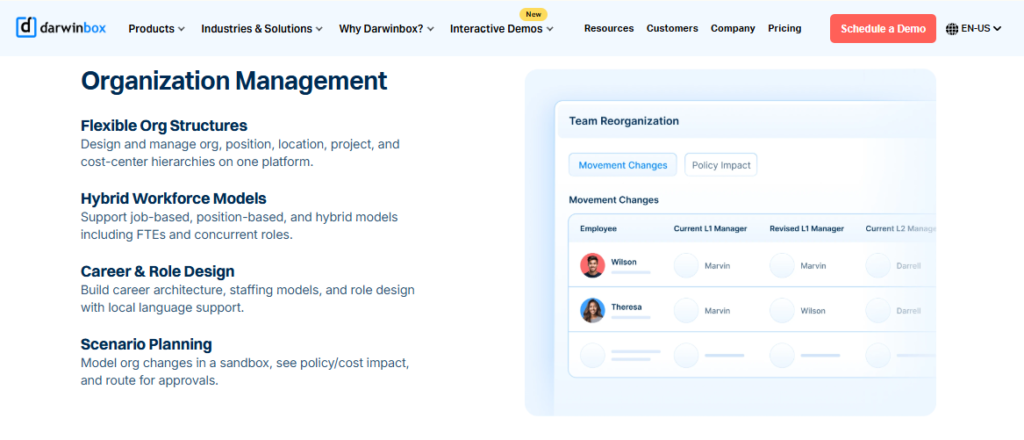Click the Movement Changes section label above the table

[613, 200]
